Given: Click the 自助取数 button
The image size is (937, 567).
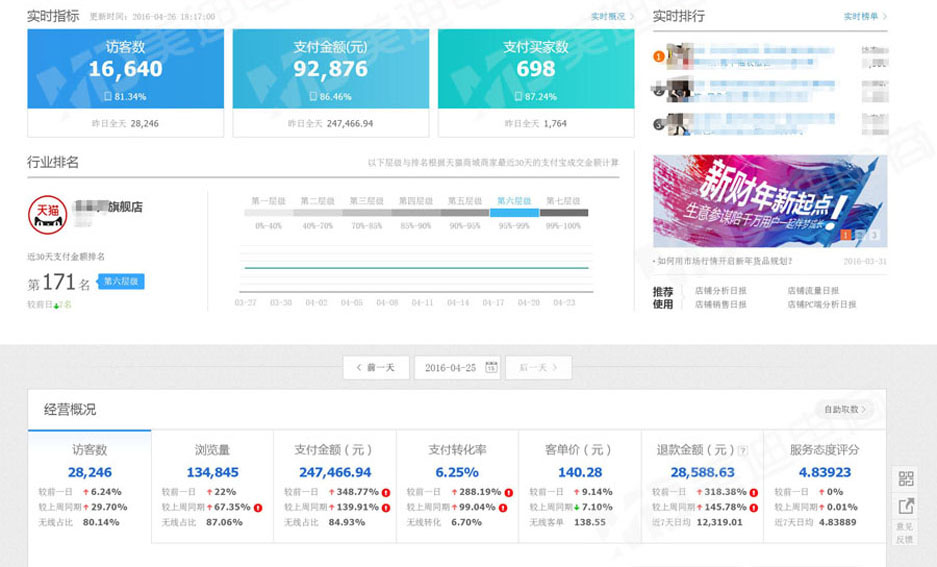Looking at the screenshot, I should coord(846,410).
